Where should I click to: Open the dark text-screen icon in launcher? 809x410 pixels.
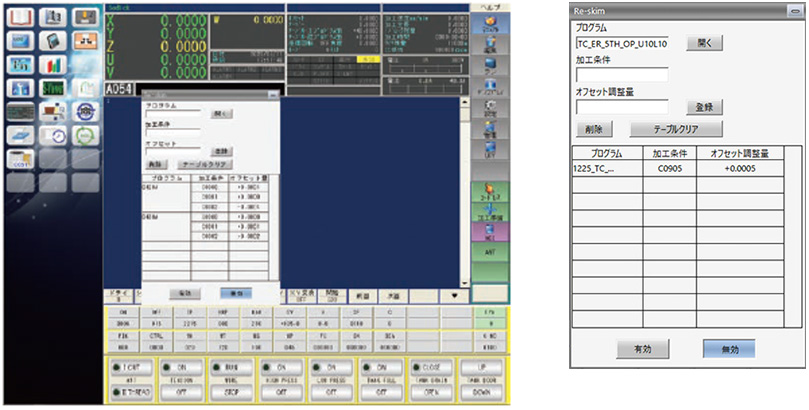(20, 112)
